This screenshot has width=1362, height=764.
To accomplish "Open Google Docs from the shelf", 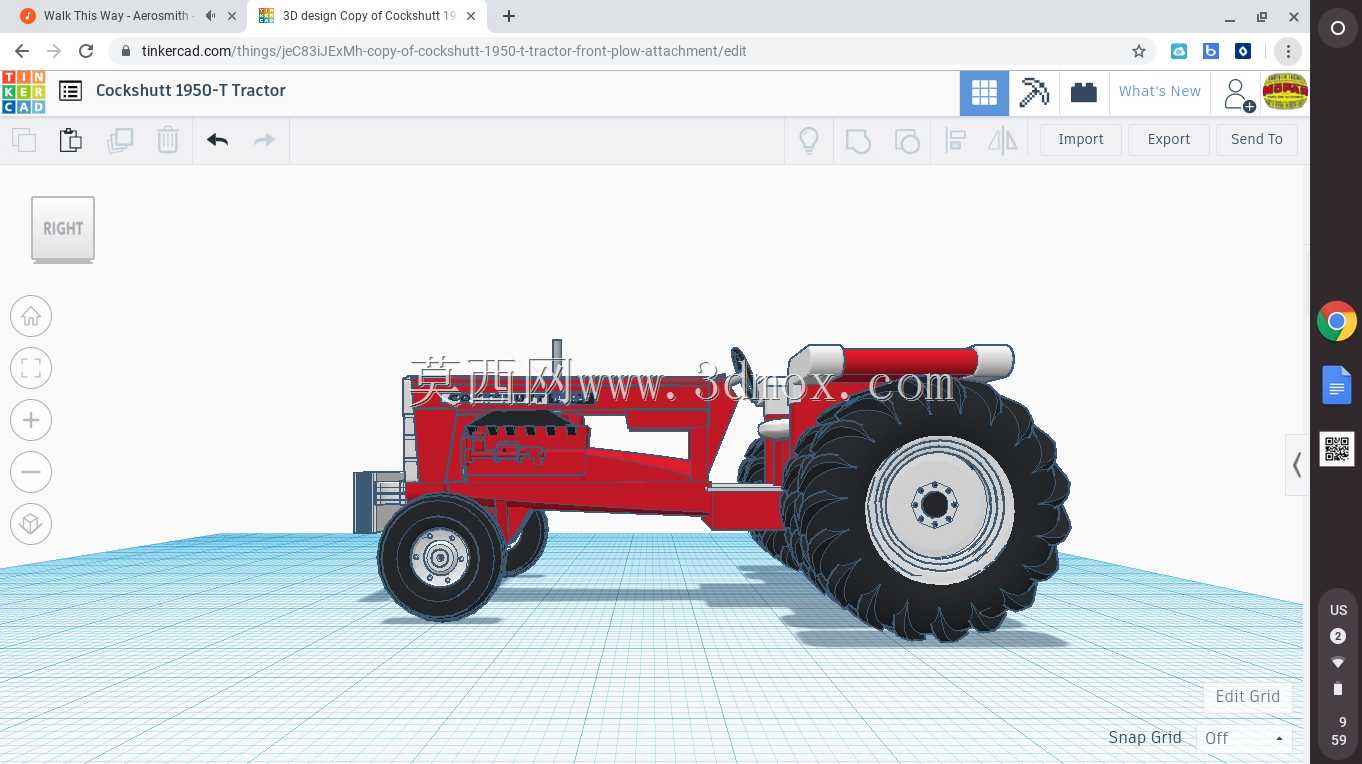I will pyautogui.click(x=1337, y=385).
